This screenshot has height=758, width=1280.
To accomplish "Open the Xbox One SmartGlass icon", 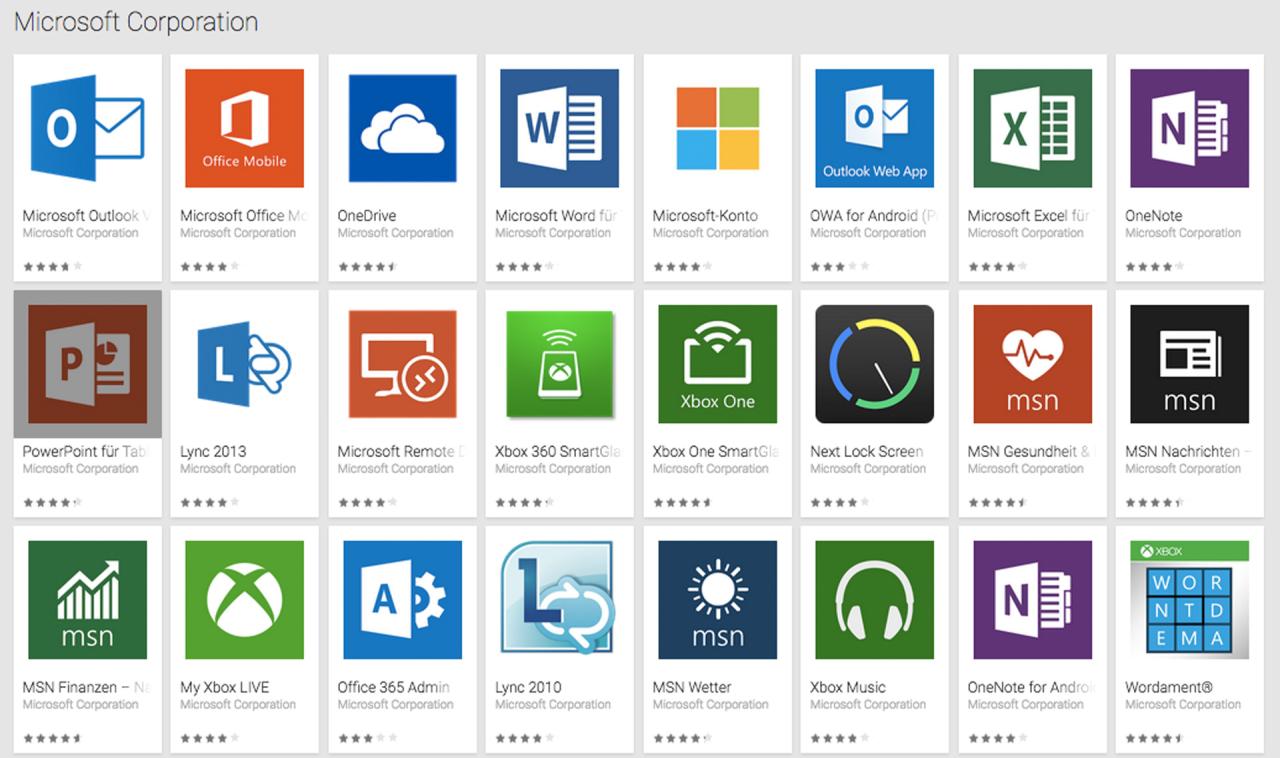I will point(717,364).
